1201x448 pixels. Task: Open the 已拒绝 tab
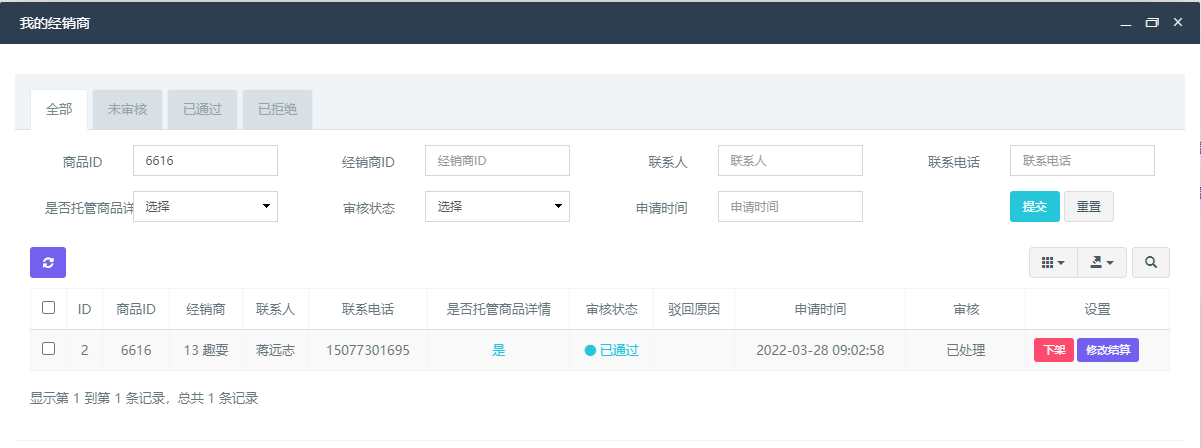tap(277, 109)
